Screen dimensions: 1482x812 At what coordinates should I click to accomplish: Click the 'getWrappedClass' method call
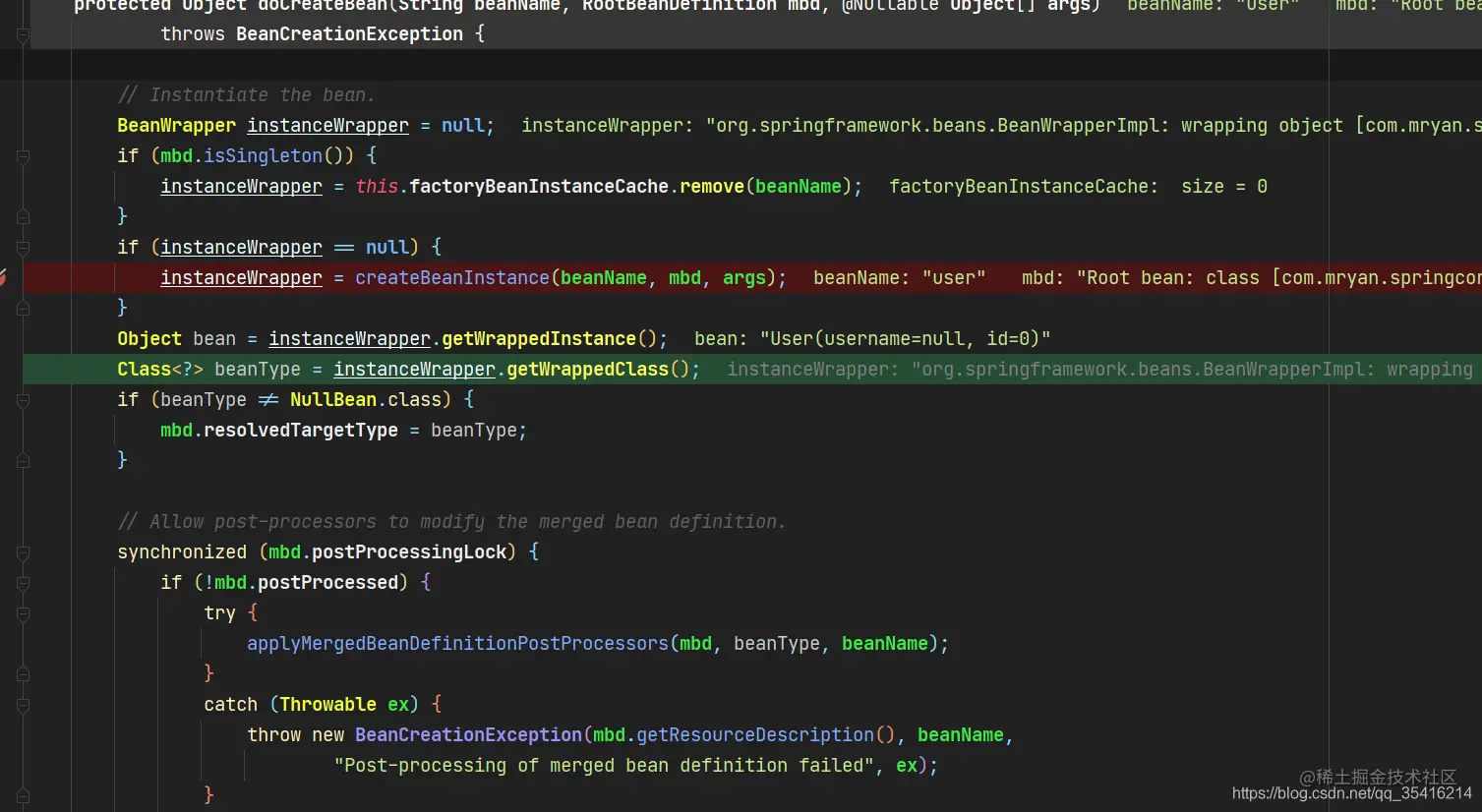coord(587,370)
